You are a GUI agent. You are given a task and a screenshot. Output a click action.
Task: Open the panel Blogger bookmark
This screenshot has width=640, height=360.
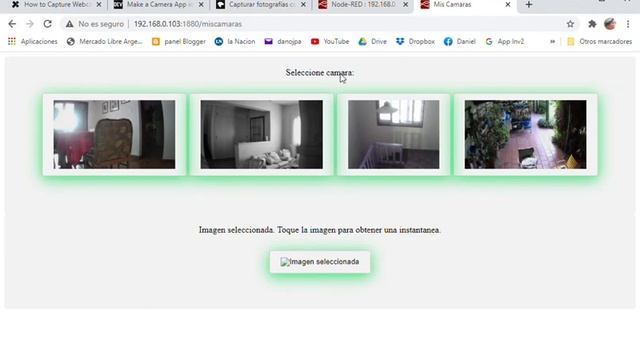click(x=179, y=42)
